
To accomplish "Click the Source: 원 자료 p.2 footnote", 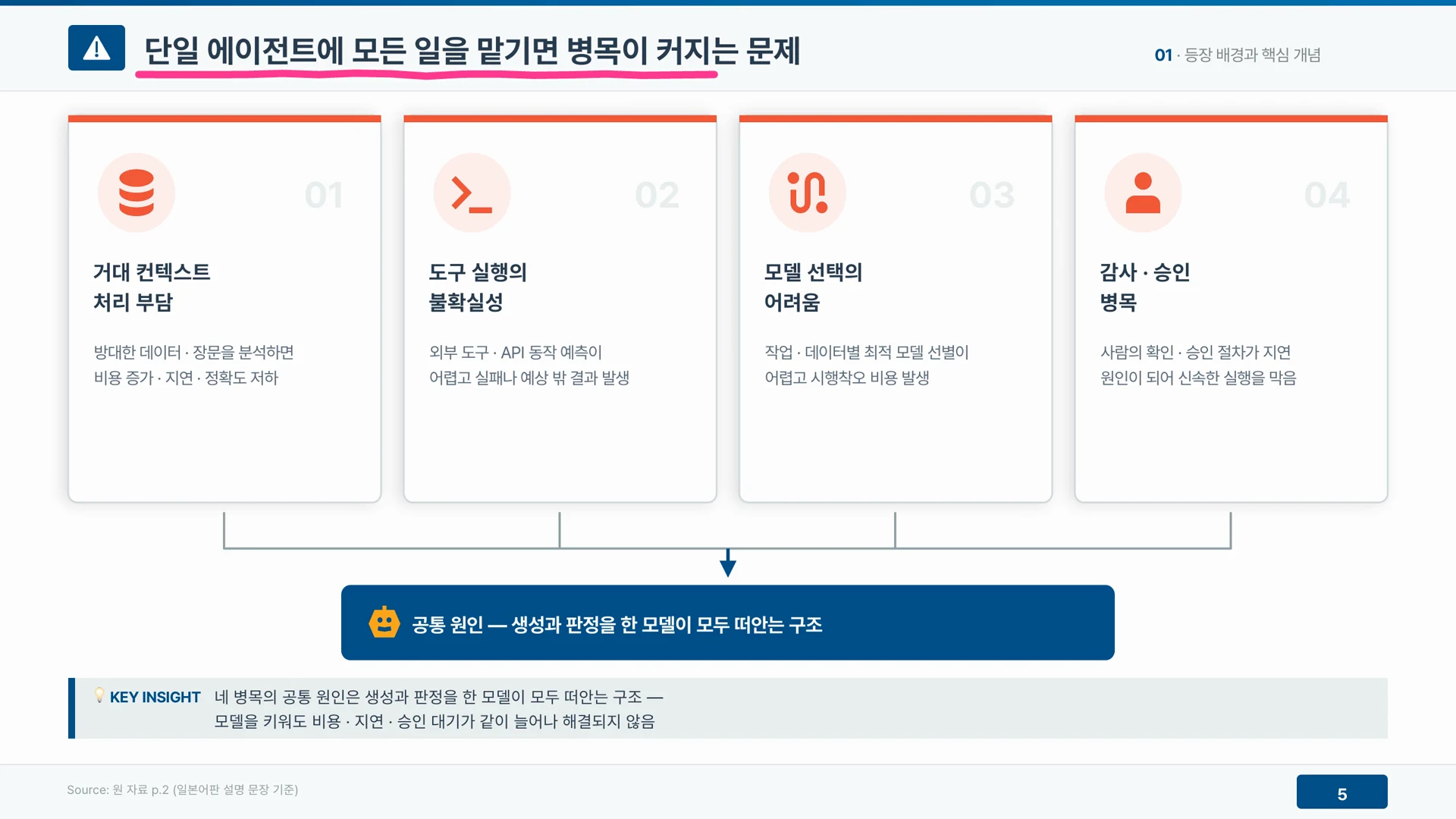I will (182, 789).
